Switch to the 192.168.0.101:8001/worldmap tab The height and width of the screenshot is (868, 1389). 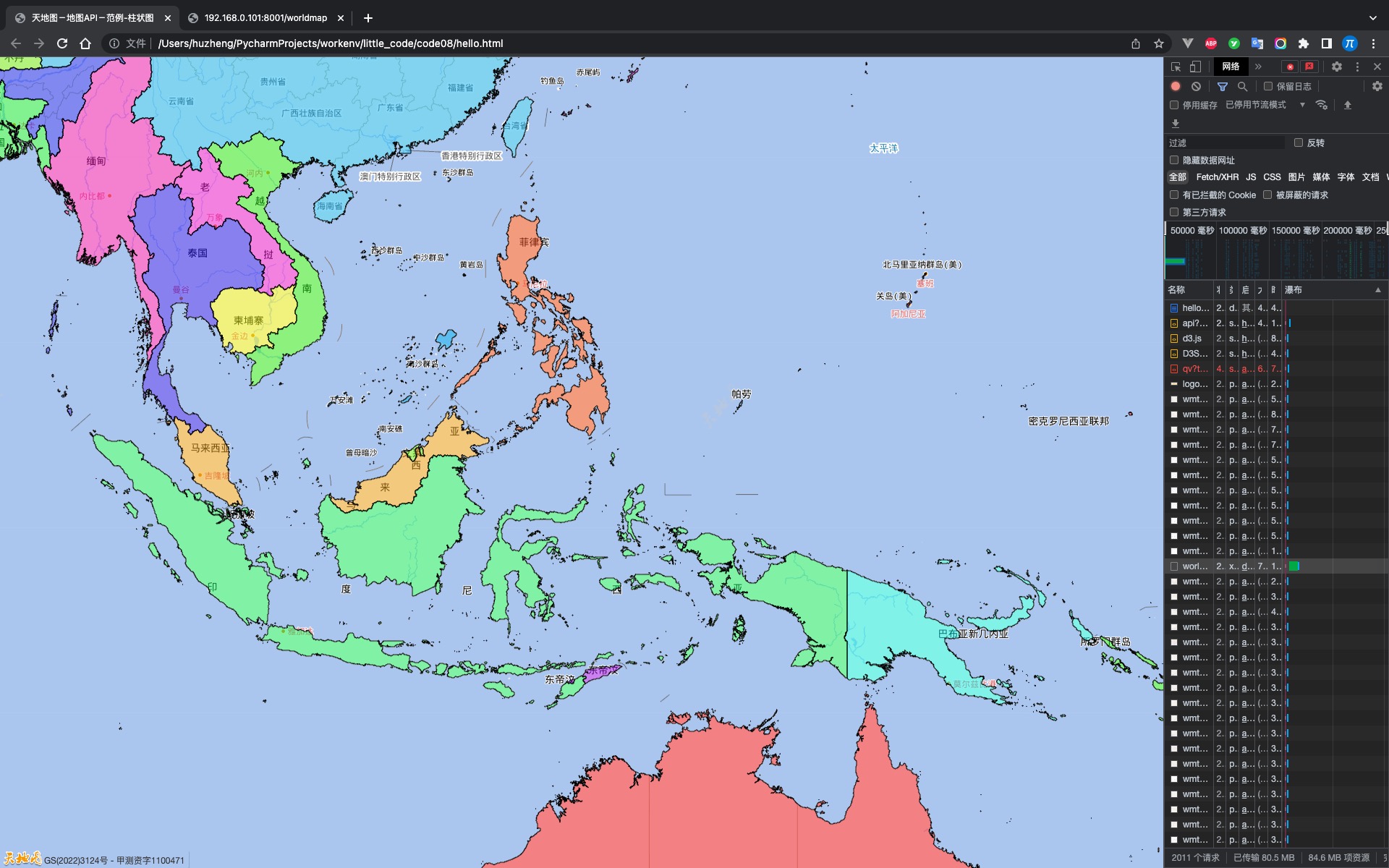(x=265, y=18)
